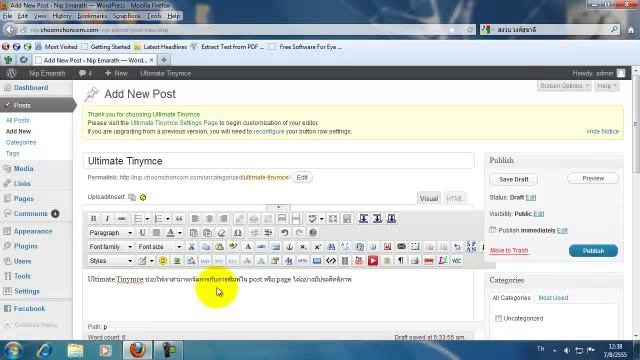
Task: Switch to the Visual editor tab
Action: (x=429, y=198)
